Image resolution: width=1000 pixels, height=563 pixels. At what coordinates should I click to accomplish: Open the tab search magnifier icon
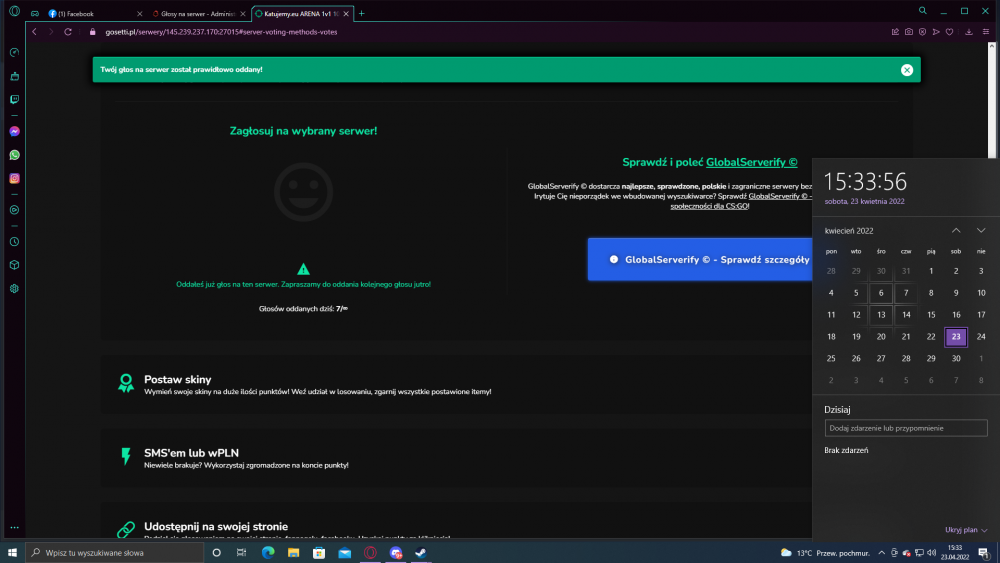(x=923, y=11)
